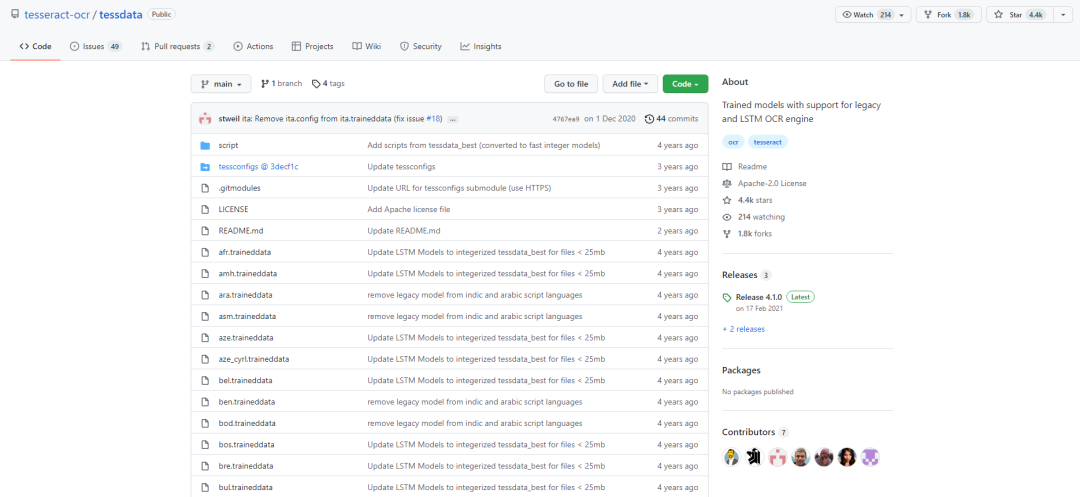Open the tesseract-ocr organization link
Viewport: 1080px width, 497px height.
(58, 14)
